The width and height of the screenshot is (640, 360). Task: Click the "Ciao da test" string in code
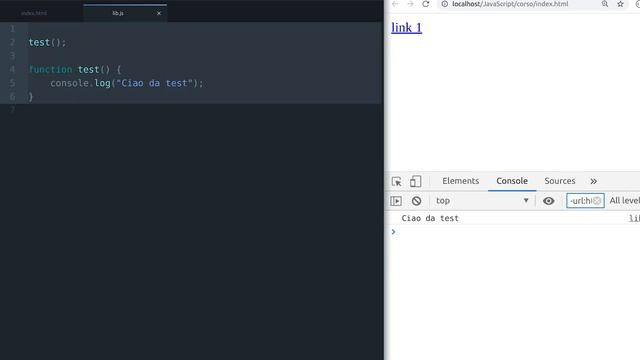coord(154,83)
